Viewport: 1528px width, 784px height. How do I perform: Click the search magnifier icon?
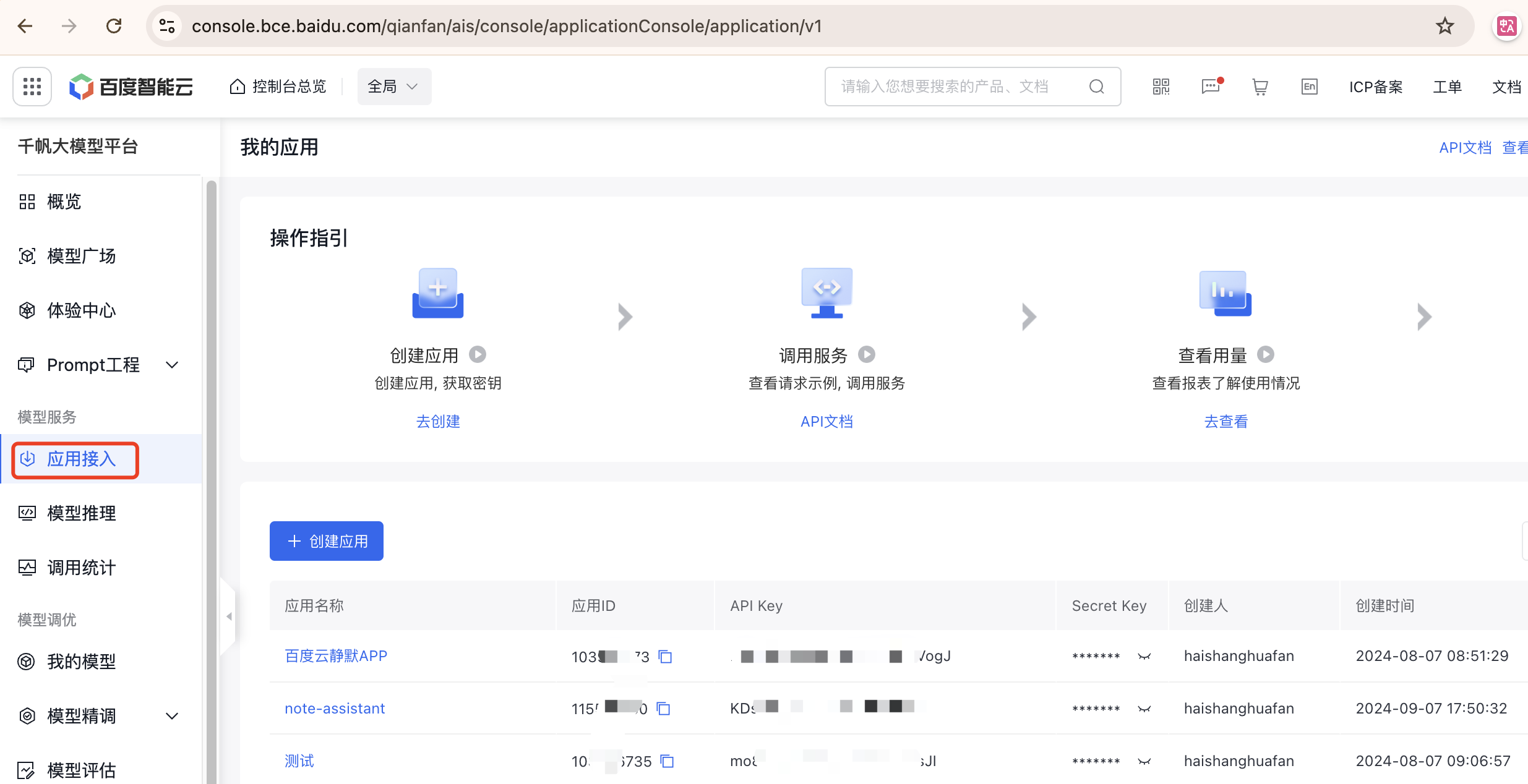[1096, 87]
